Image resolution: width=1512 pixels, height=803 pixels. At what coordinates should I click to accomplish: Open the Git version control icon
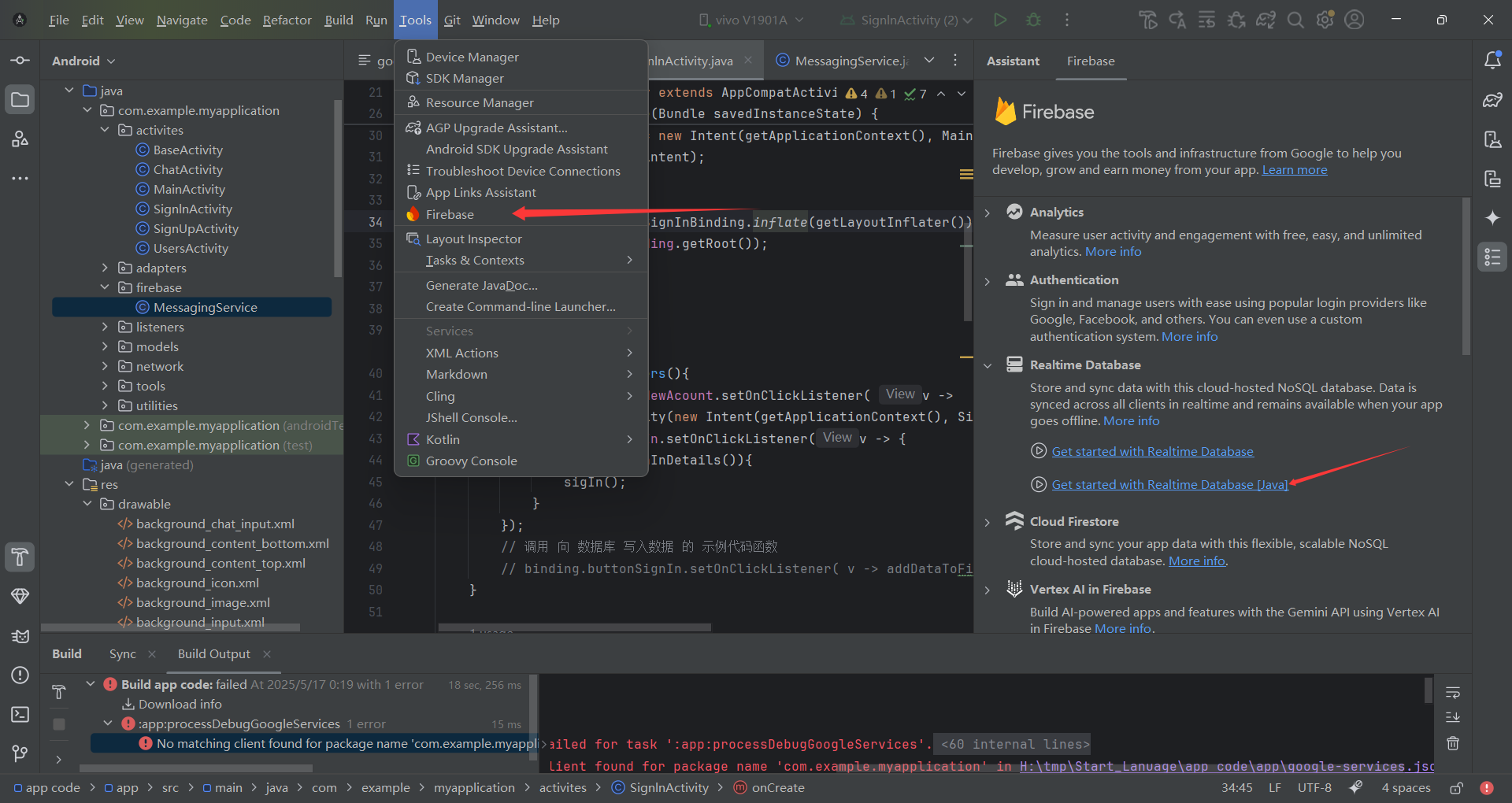tap(20, 753)
